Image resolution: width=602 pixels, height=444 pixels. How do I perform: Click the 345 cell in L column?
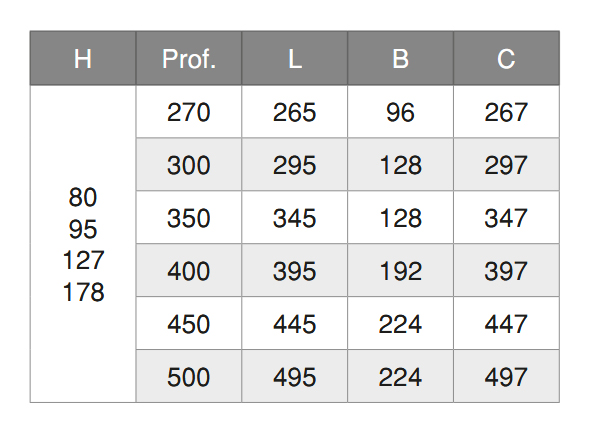295,218
